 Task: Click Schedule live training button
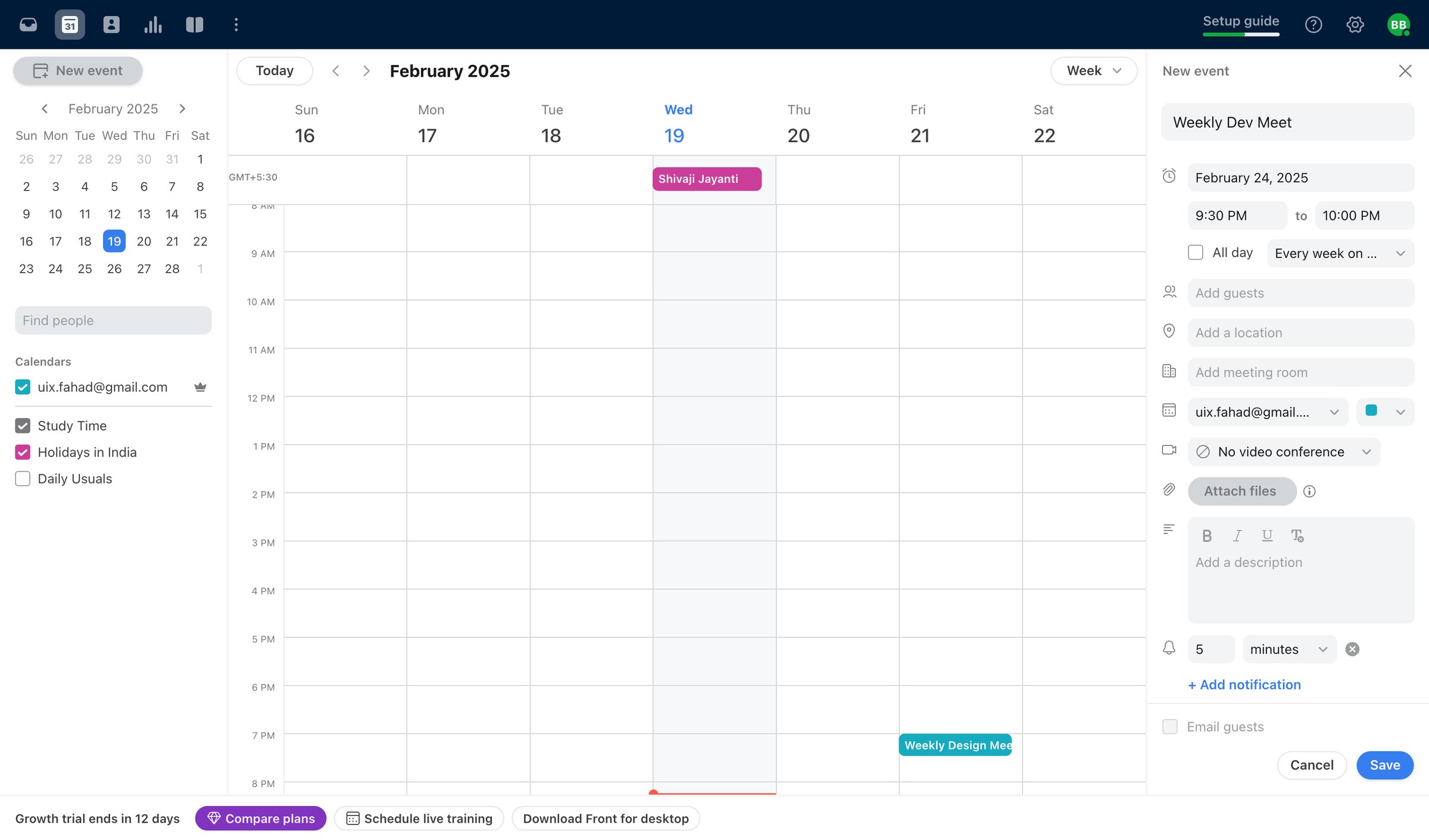click(419, 819)
